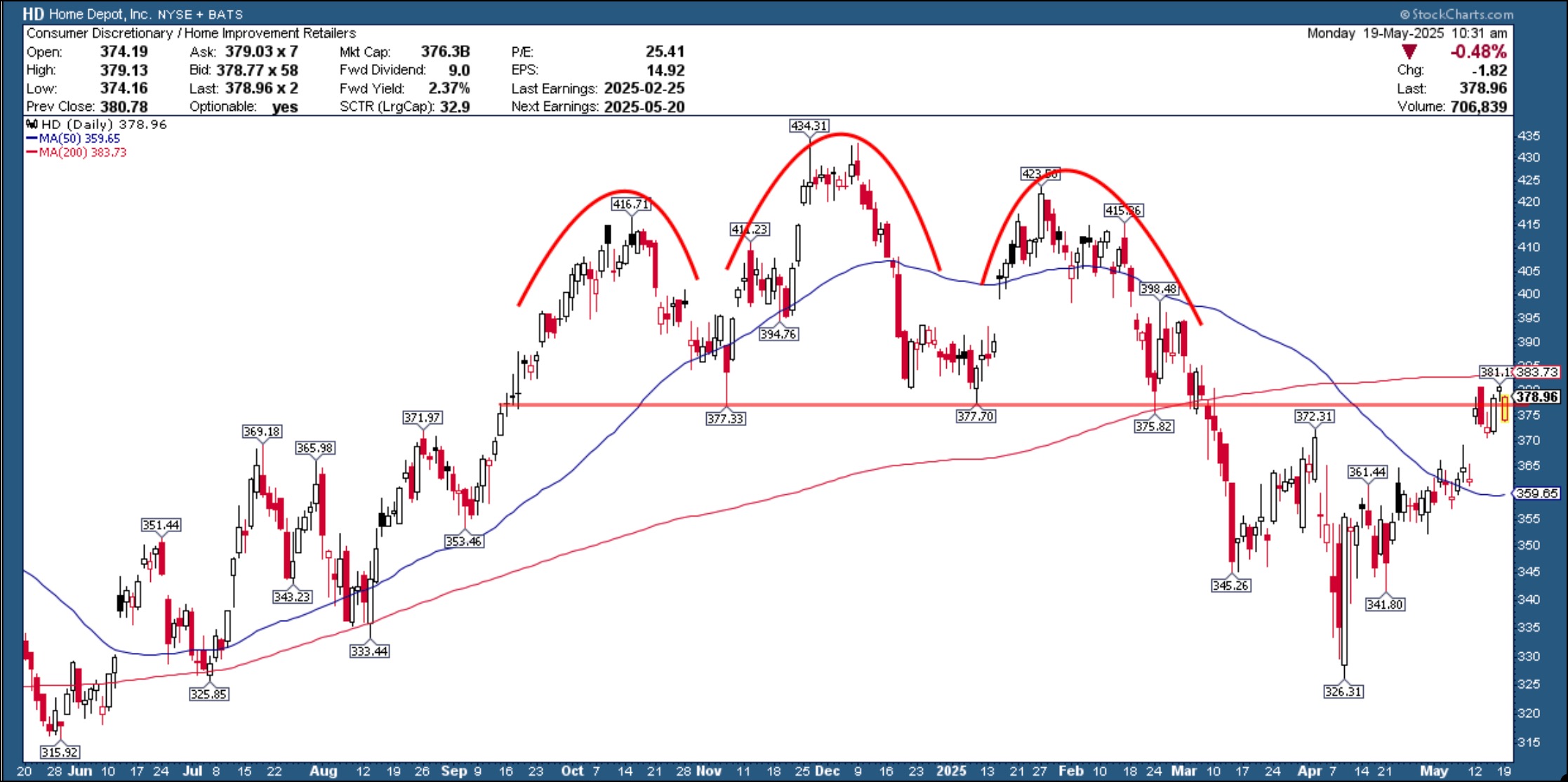
Task: Click the 'Monday 19-May-2025 10:31 am' timestamp
Action: click(x=1407, y=33)
